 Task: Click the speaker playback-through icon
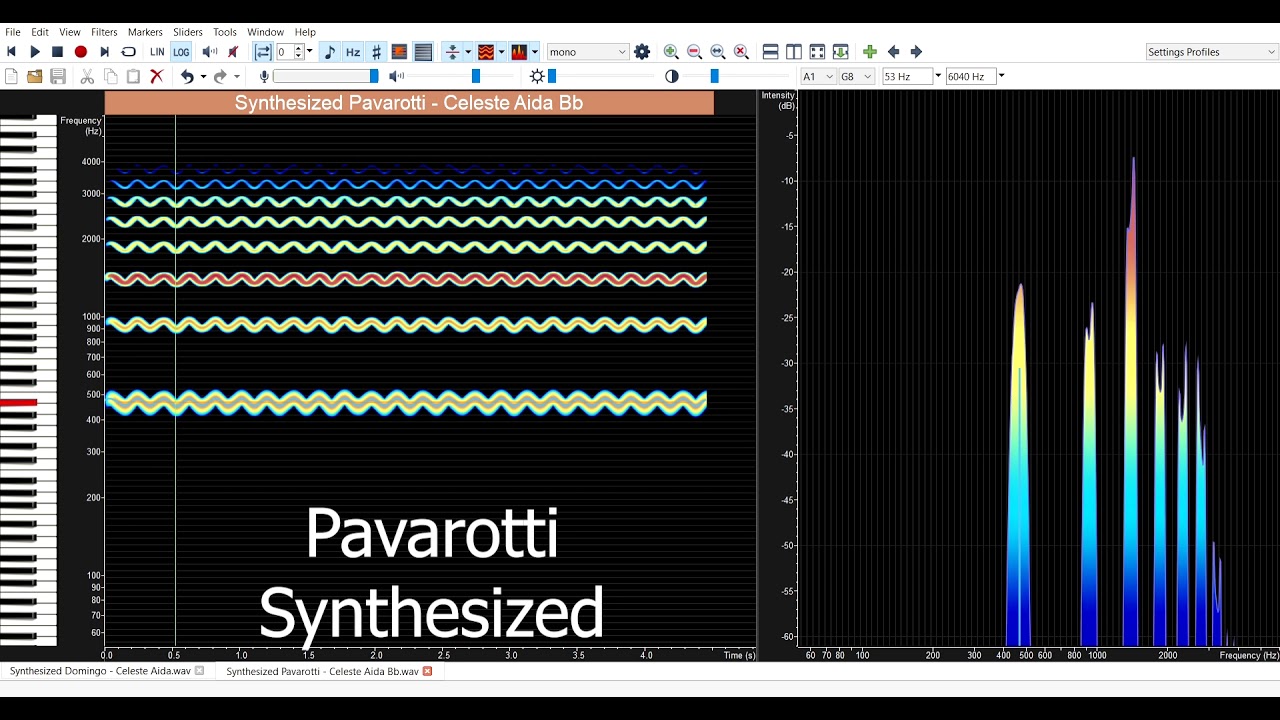click(210, 52)
